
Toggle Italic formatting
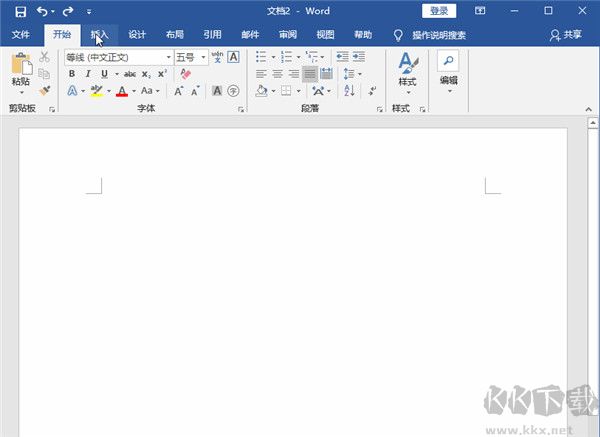88,74
